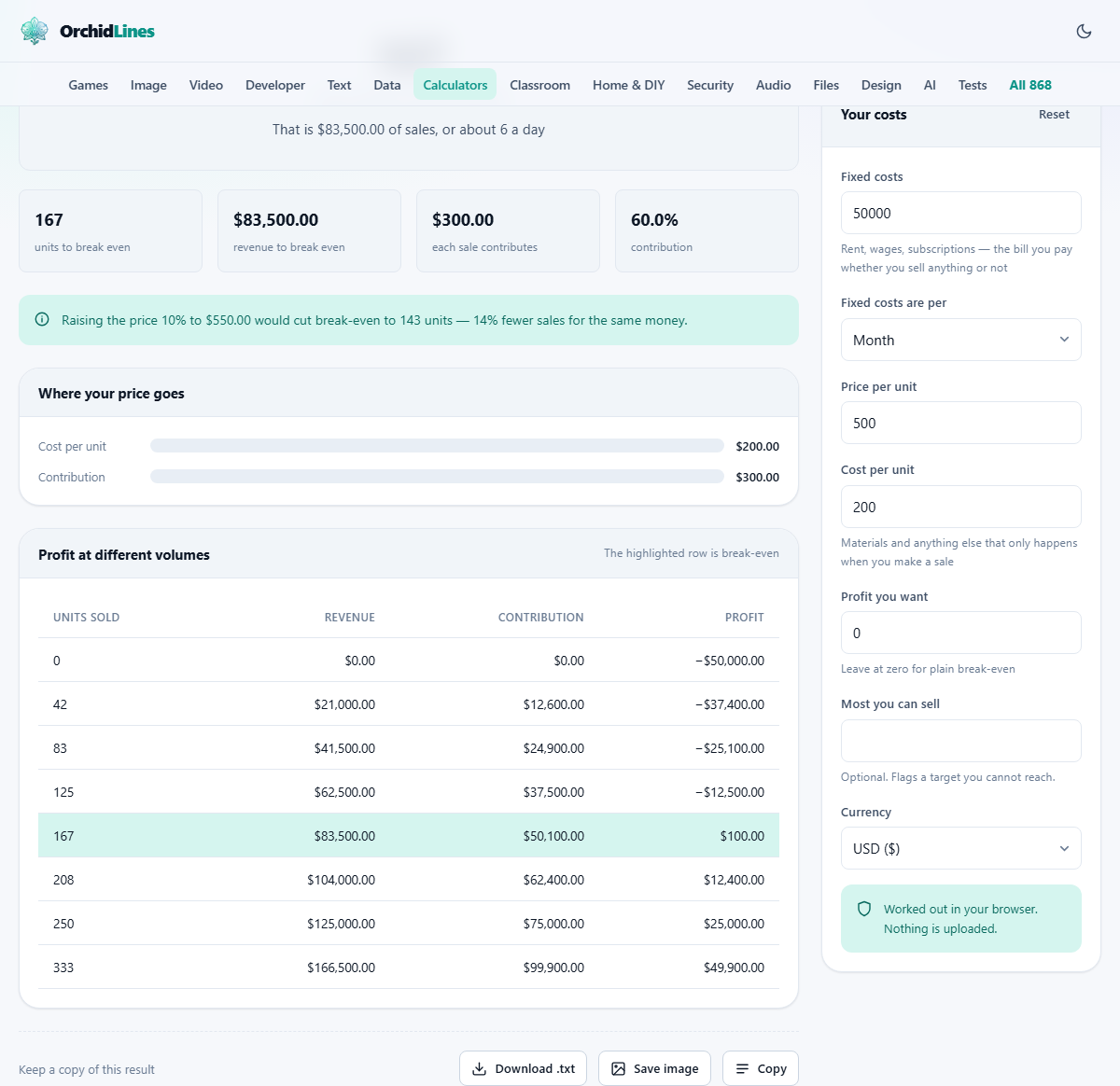
Task: Open the Currency USD ($) dropdown
Action: 960,848
